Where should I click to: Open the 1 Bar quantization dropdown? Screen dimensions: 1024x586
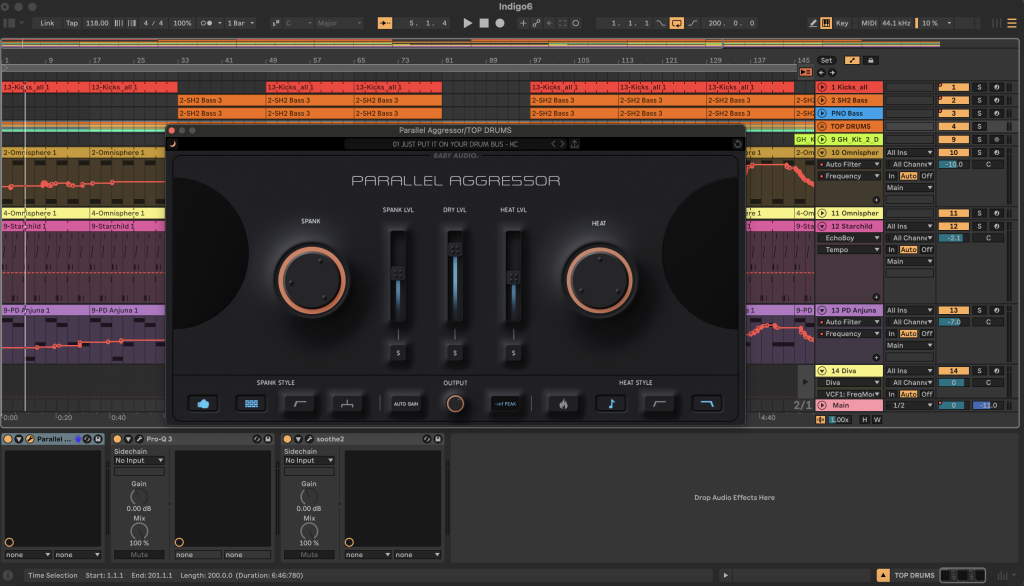click(238, 23)
